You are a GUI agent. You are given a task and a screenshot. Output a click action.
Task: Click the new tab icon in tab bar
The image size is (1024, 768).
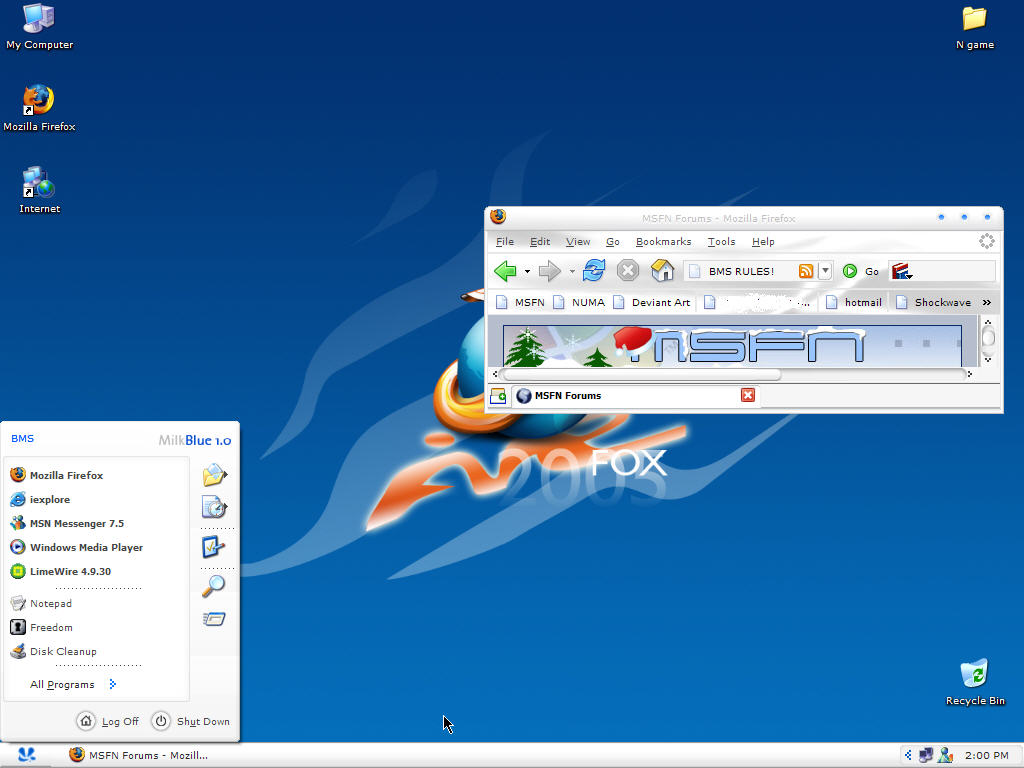[x=498, y=396]
